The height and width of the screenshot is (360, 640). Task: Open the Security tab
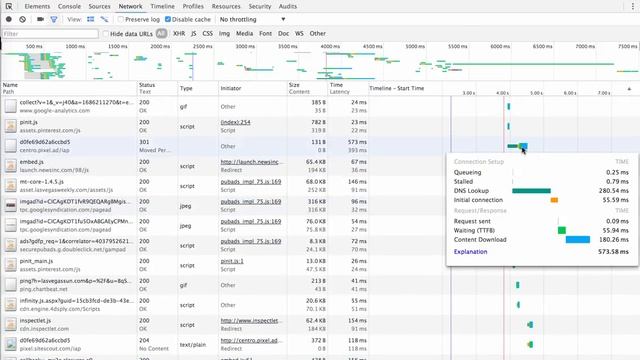pos(260,6)
